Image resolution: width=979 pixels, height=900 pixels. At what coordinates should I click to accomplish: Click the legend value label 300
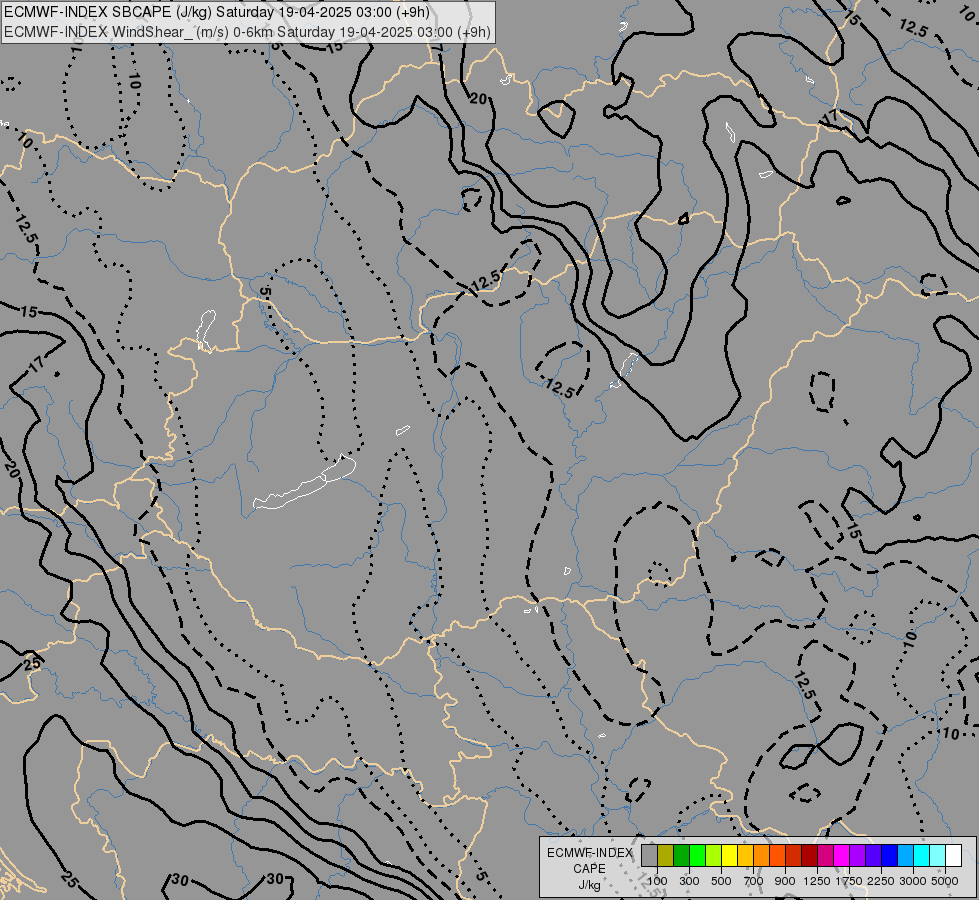(x=689, y=881)
